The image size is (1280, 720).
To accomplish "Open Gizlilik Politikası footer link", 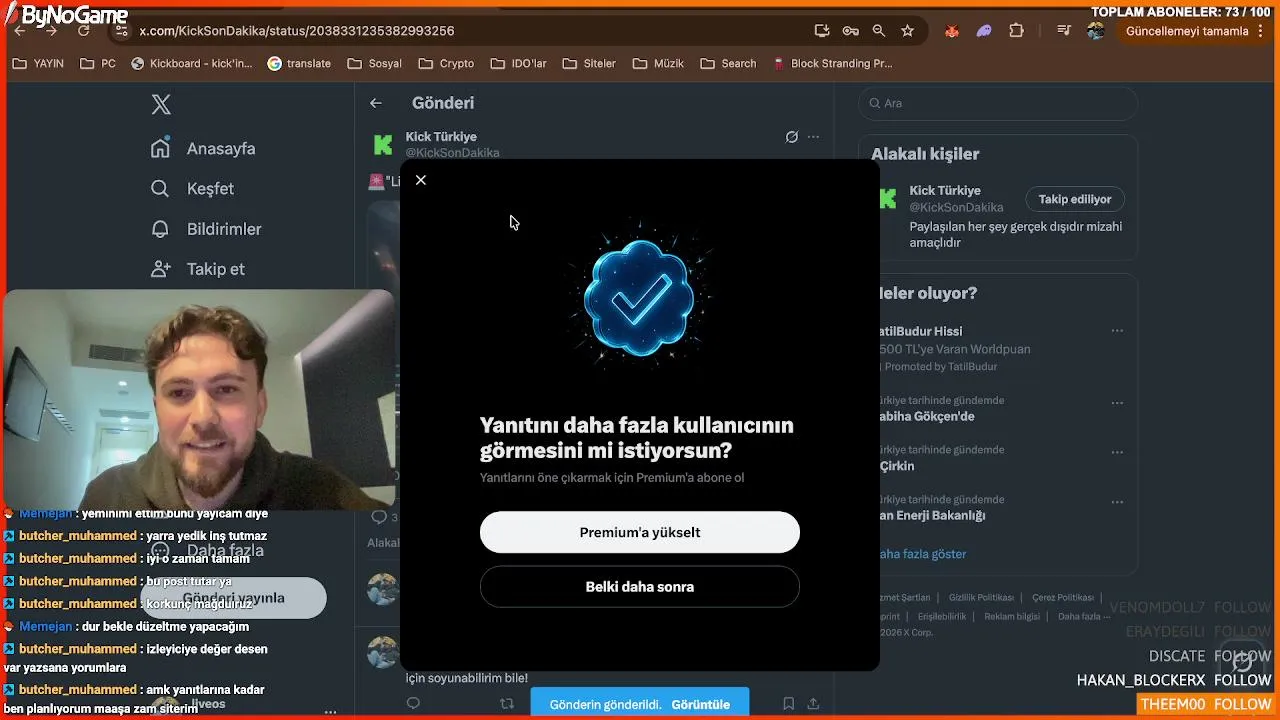I will 981,597.
